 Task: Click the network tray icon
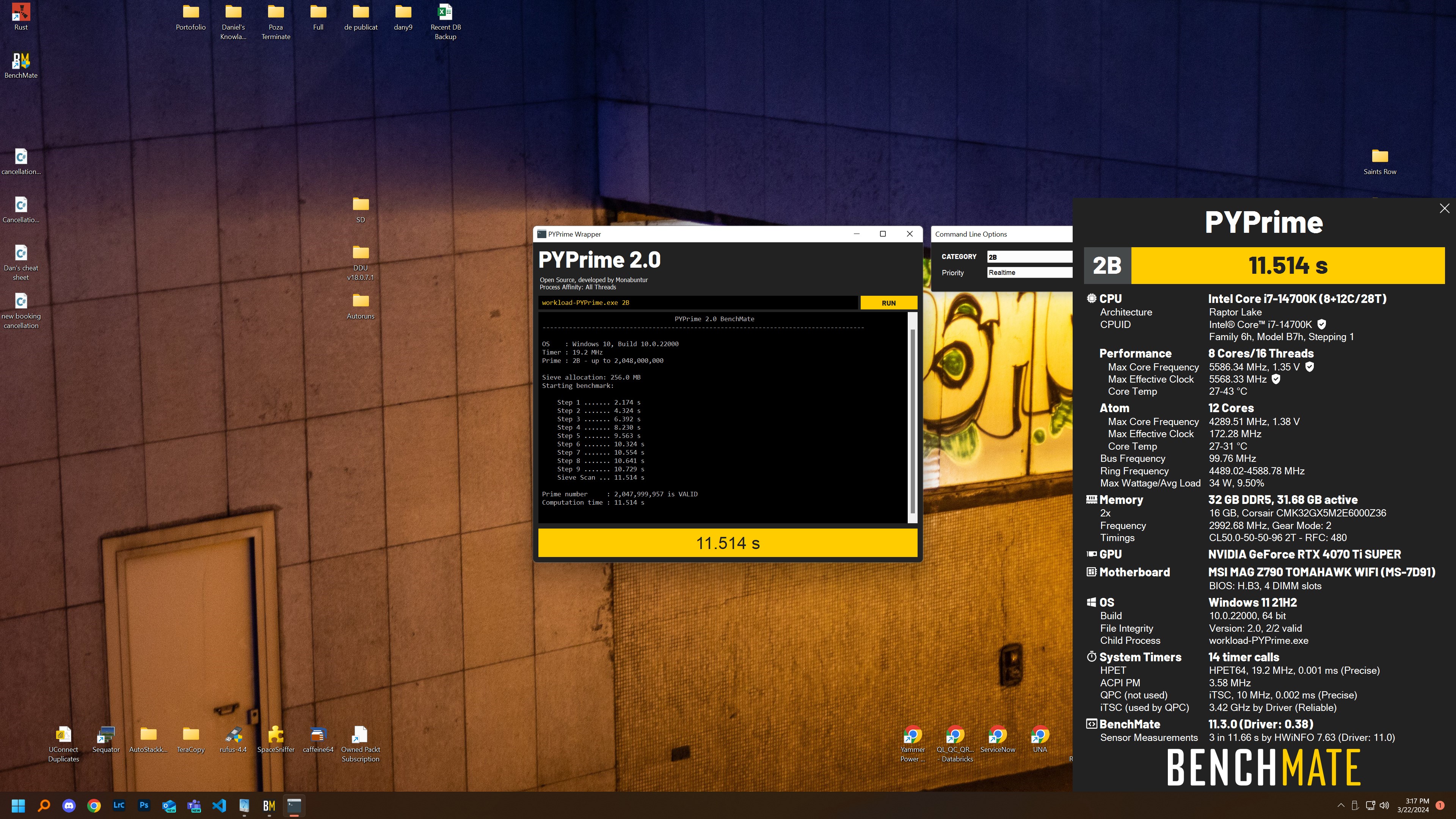(1370, 805)
